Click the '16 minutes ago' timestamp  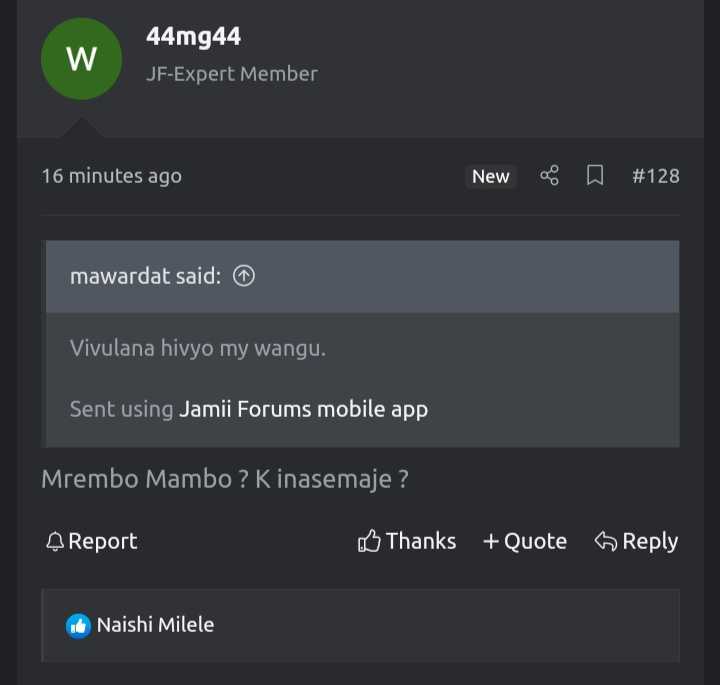pos(112,176)
